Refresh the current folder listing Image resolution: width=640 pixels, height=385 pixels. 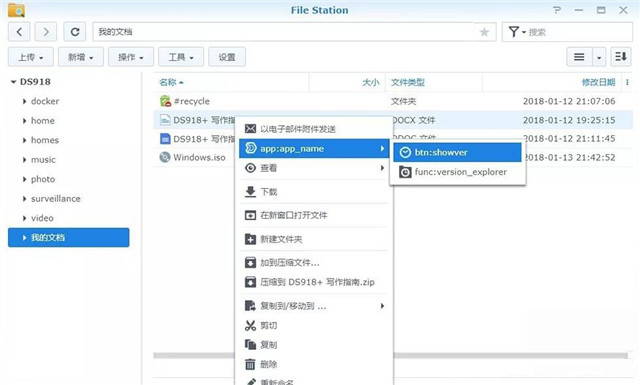pyautogui.click(x=75, y=32)
